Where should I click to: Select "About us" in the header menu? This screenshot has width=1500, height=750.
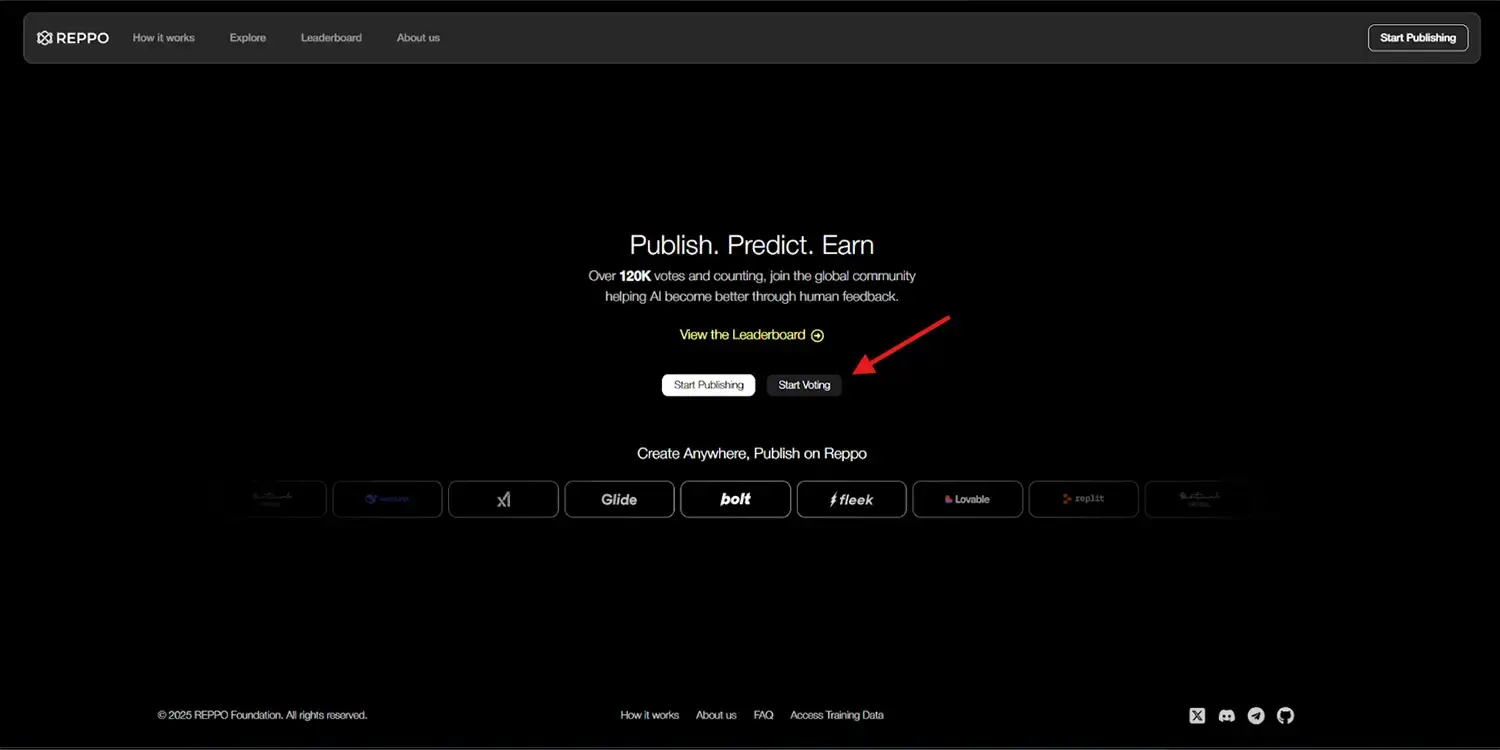[418, 38]
